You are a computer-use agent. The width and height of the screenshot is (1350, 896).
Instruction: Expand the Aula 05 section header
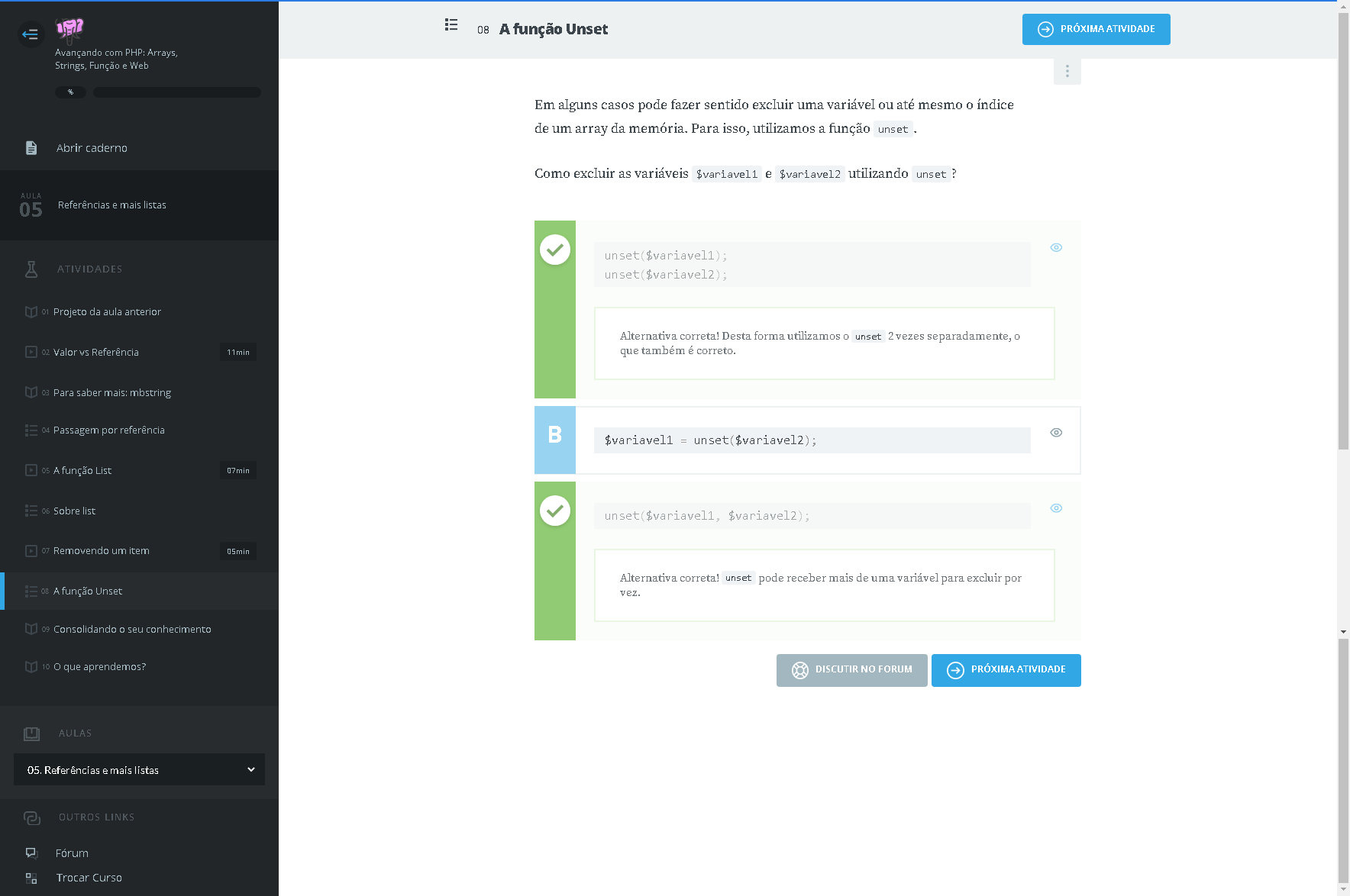tap(139, 205)
